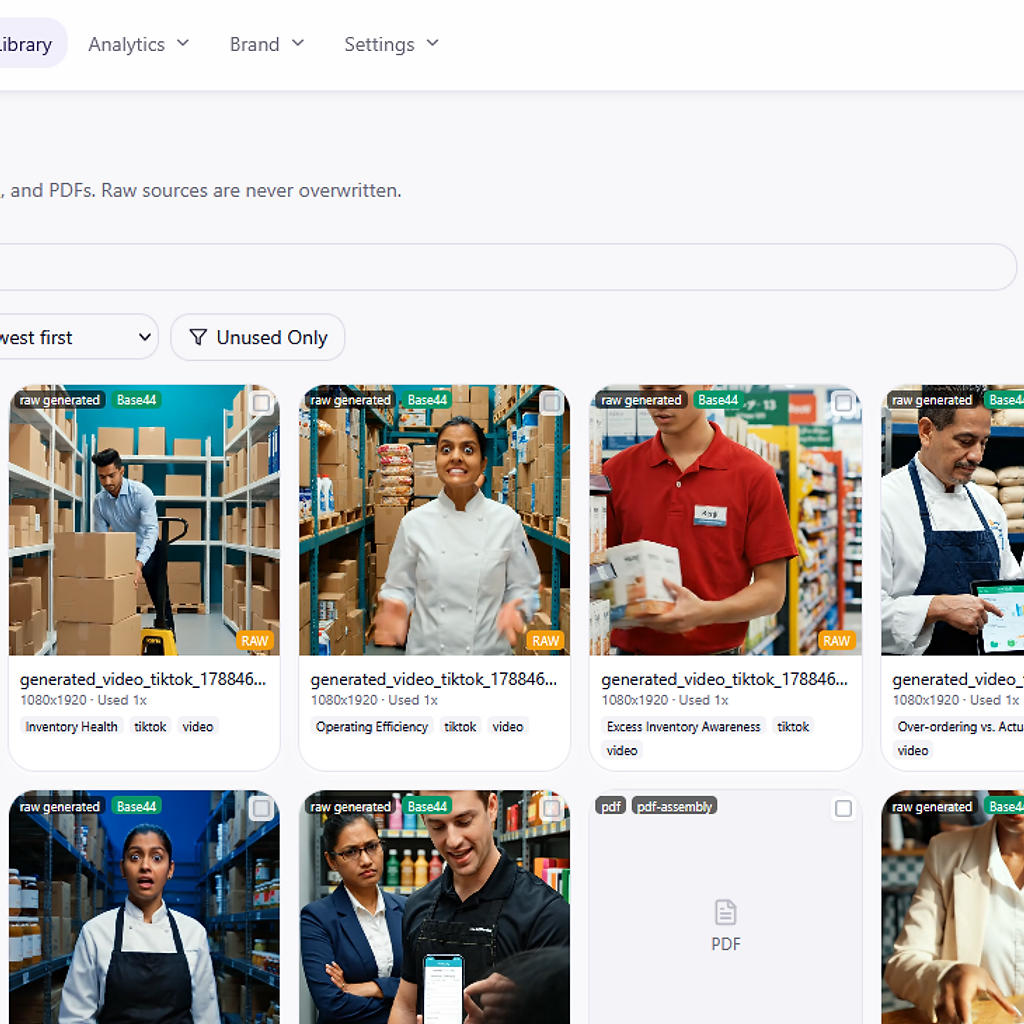Click 'tiktok' tag on Operating Efficiency card
The image size is (1024, 1024).
[x=460, y=726]
